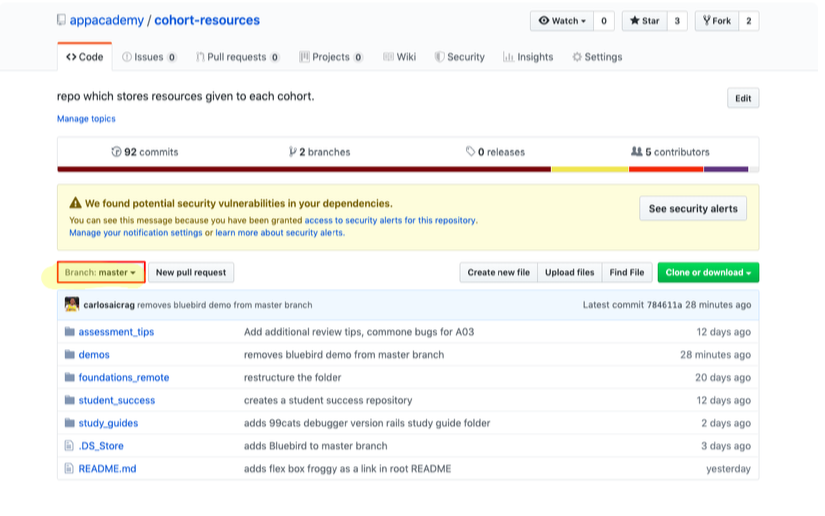The height and width of the screenshot is (516, 825).
Task: Open the Projects tab
Action: coord(331,57)
